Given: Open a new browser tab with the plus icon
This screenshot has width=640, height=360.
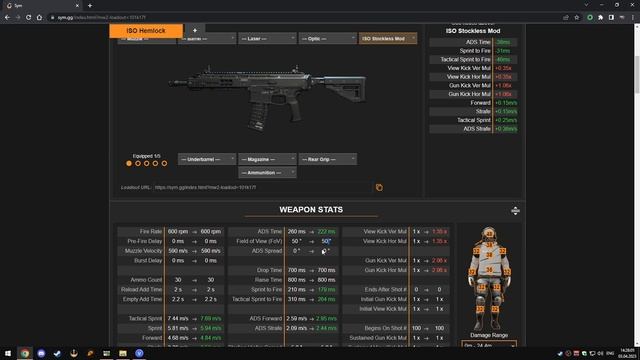Looking at the screenshot, I should click(x=90, y=6).
